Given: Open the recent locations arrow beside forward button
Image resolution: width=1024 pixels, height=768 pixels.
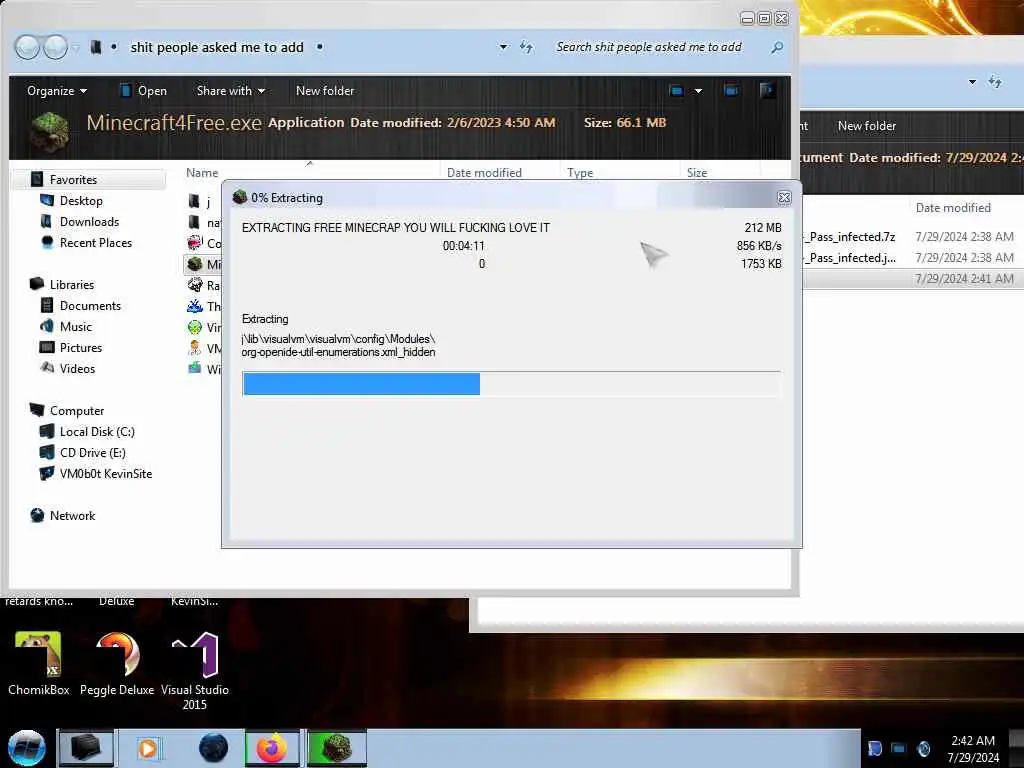Looking at the screenshot, I should click(x=76, y=48).
